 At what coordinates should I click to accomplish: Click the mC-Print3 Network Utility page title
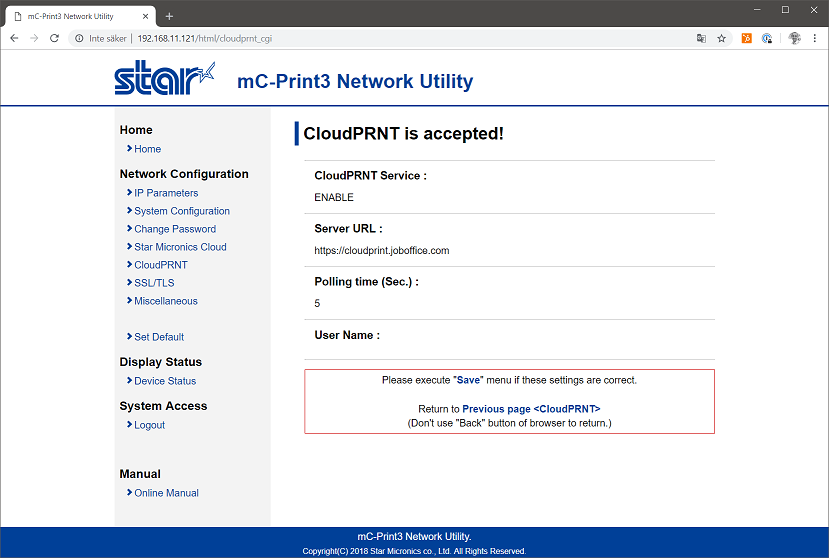pos(355,81)
